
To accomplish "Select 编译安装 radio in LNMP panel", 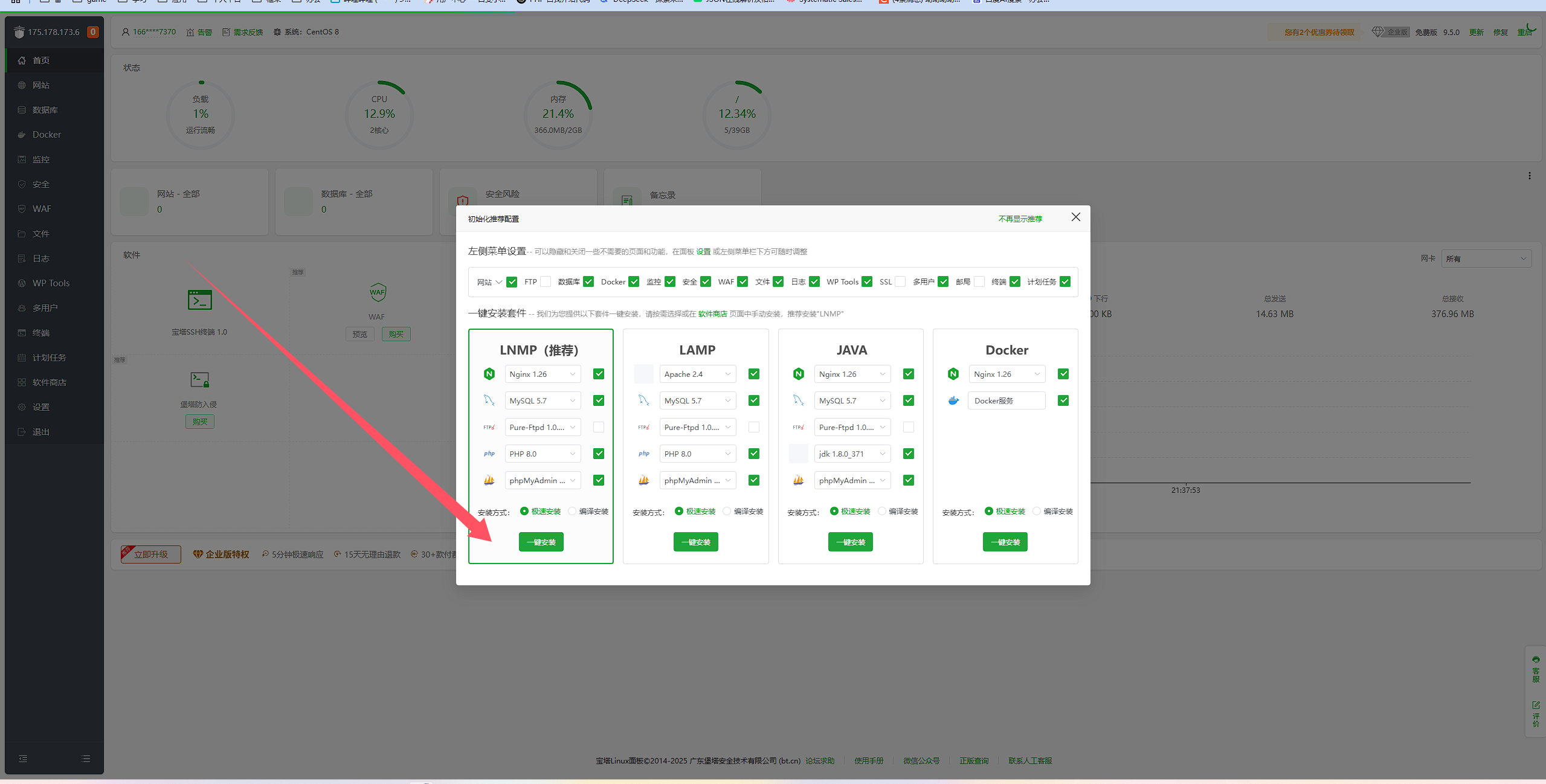I will (x=572, y=511).
